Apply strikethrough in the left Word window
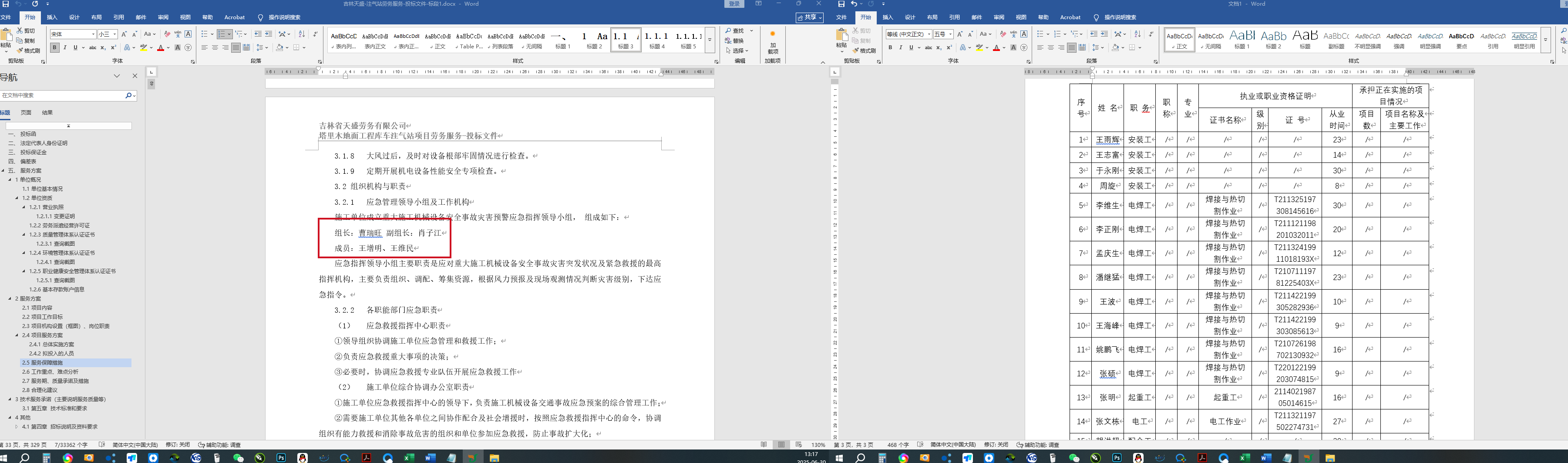This screenshot has height=463, width=1568. click(93, 47)
